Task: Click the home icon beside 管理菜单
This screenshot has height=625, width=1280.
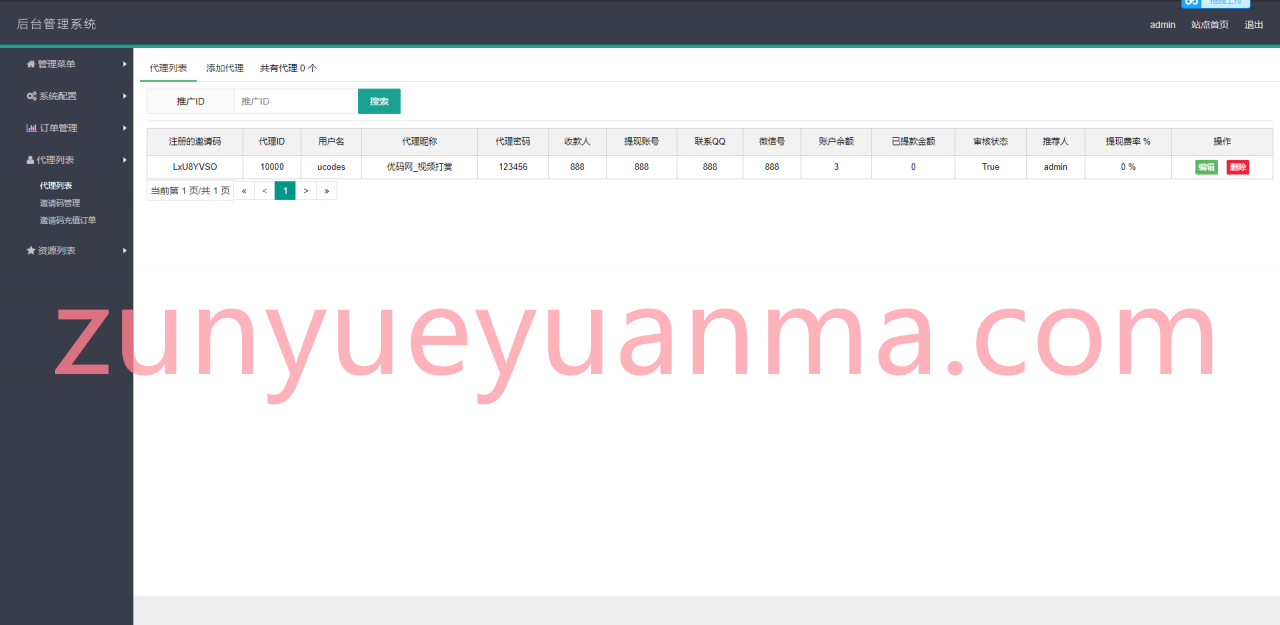Action: [x=30, y=64]
